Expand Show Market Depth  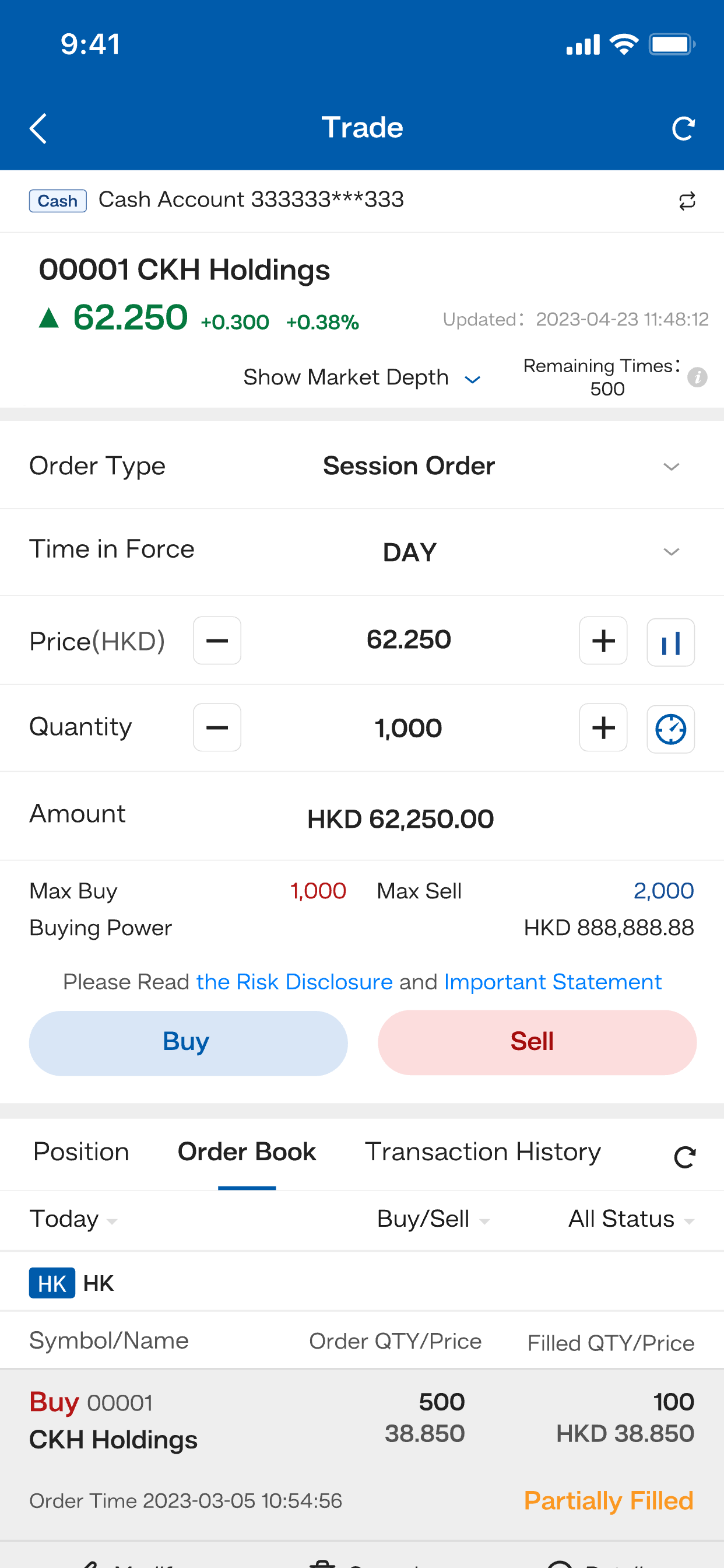click(x=362, y=377)
